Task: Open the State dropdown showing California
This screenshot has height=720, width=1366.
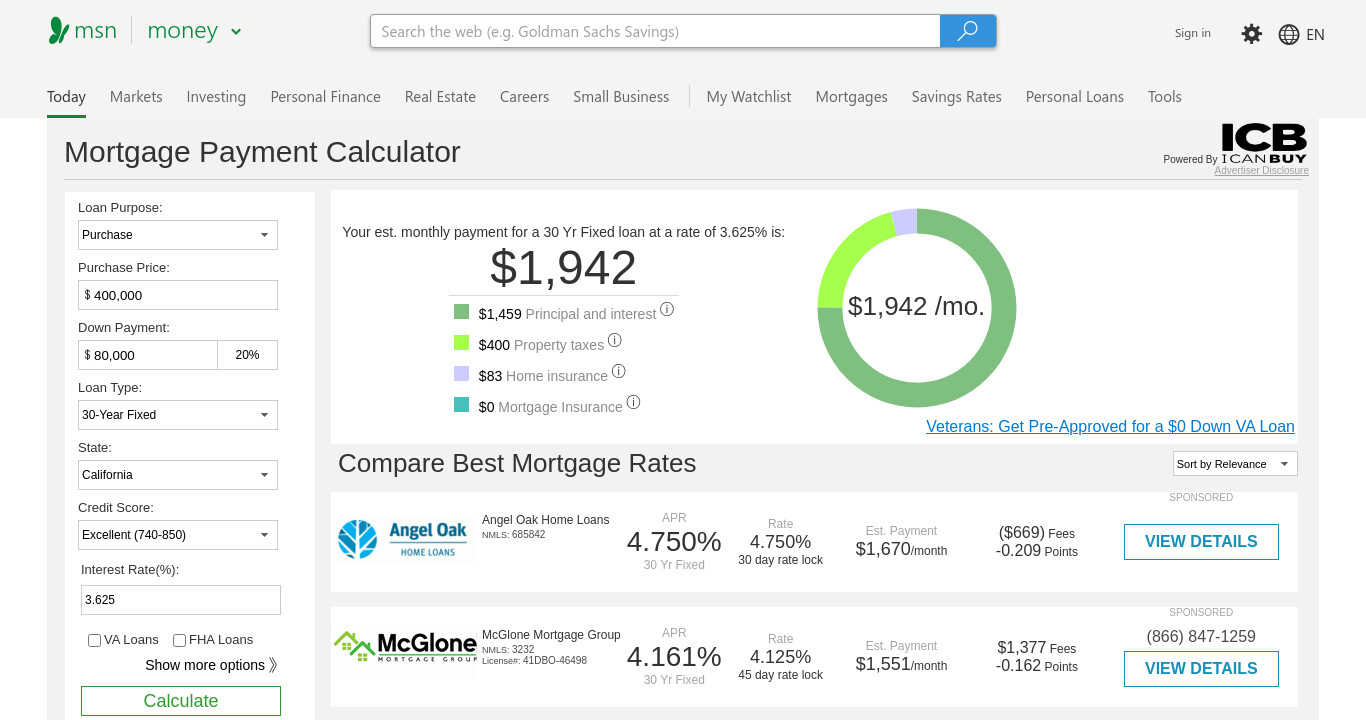Action: tap(178, 475)
